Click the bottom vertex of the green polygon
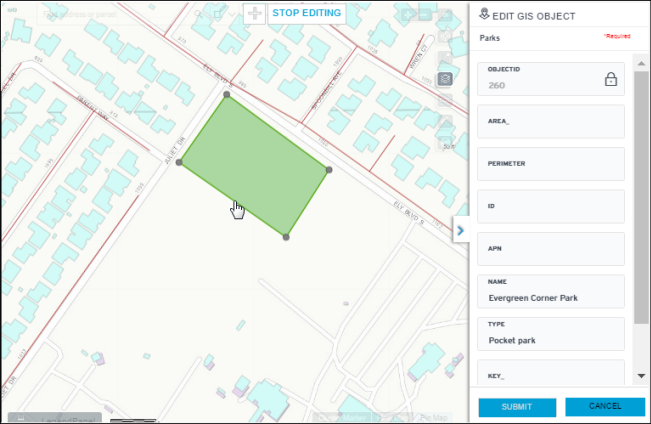The image size is (651, 424). click(286, 237)
